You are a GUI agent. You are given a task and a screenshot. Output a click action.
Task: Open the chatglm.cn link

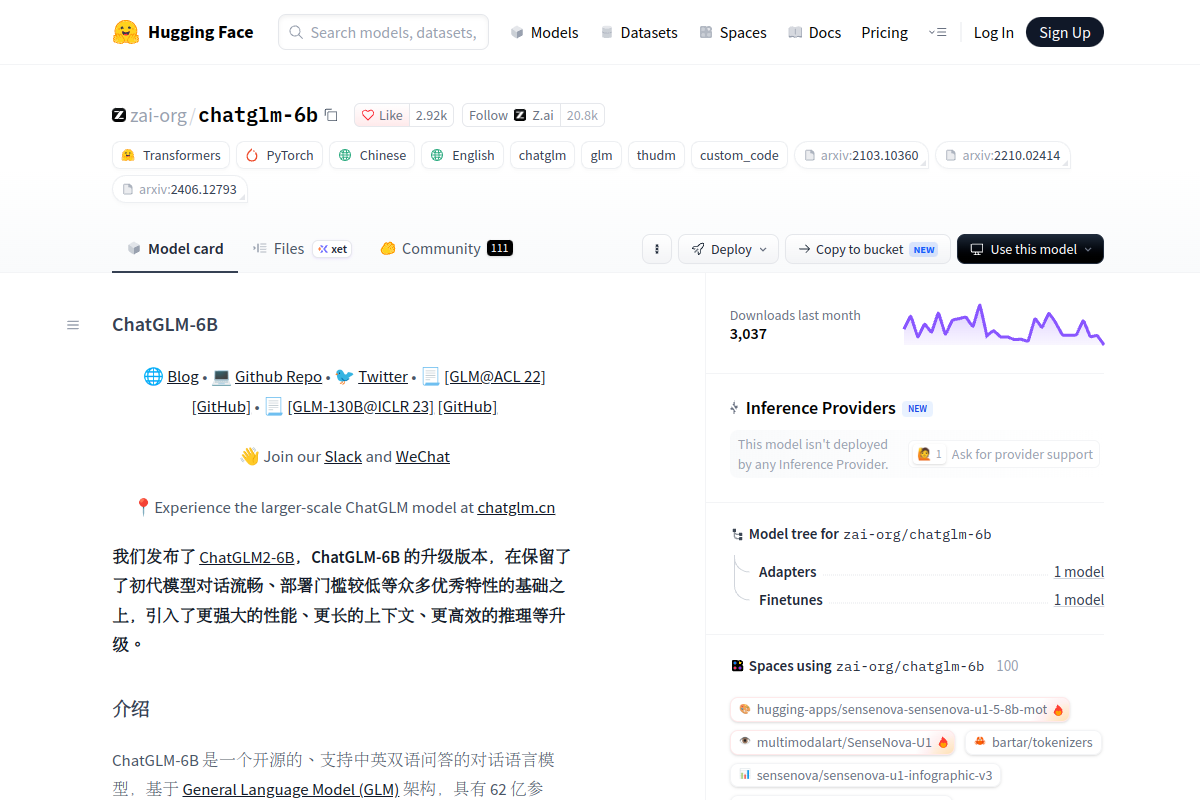coord(516,507)
